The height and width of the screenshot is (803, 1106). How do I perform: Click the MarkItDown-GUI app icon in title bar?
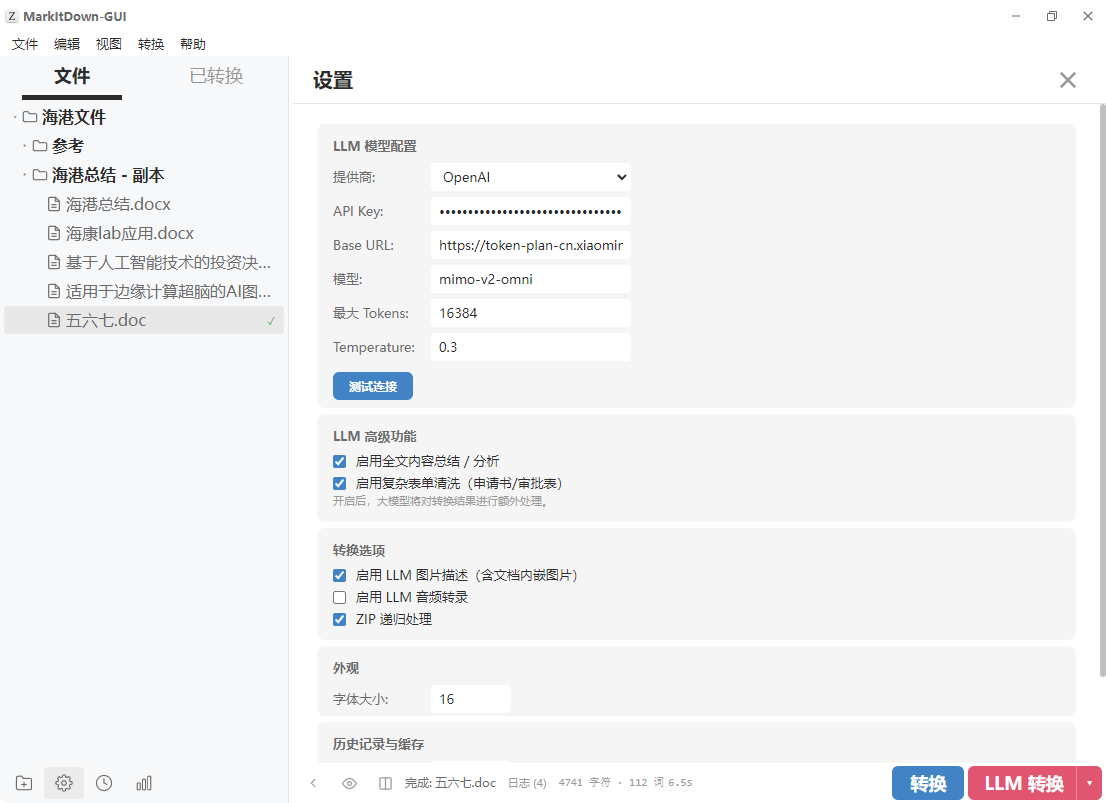[x=12, y=16]
